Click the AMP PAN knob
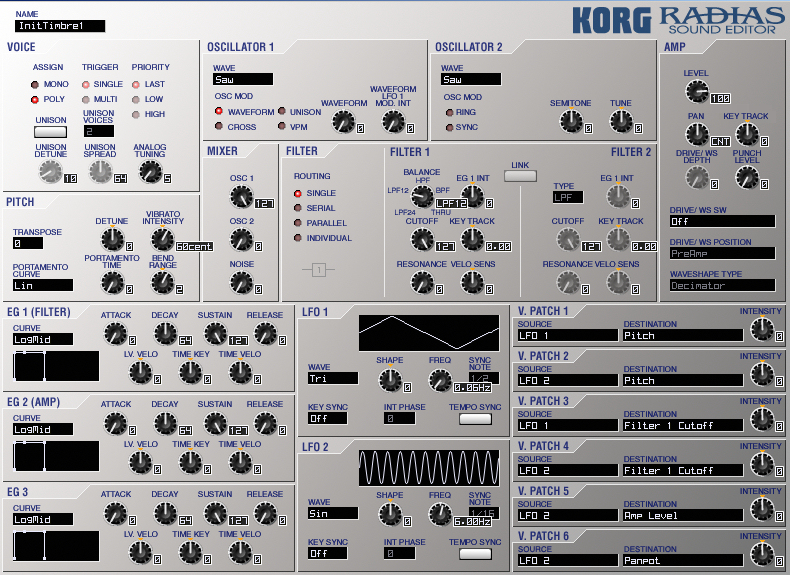790x575 pixels. click(x=697, y=134)
